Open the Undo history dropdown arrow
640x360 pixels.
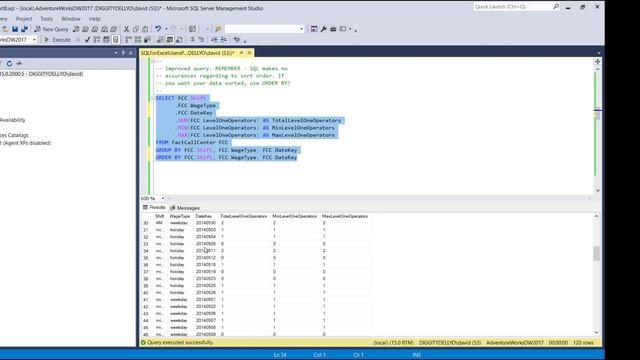[166, 29]
